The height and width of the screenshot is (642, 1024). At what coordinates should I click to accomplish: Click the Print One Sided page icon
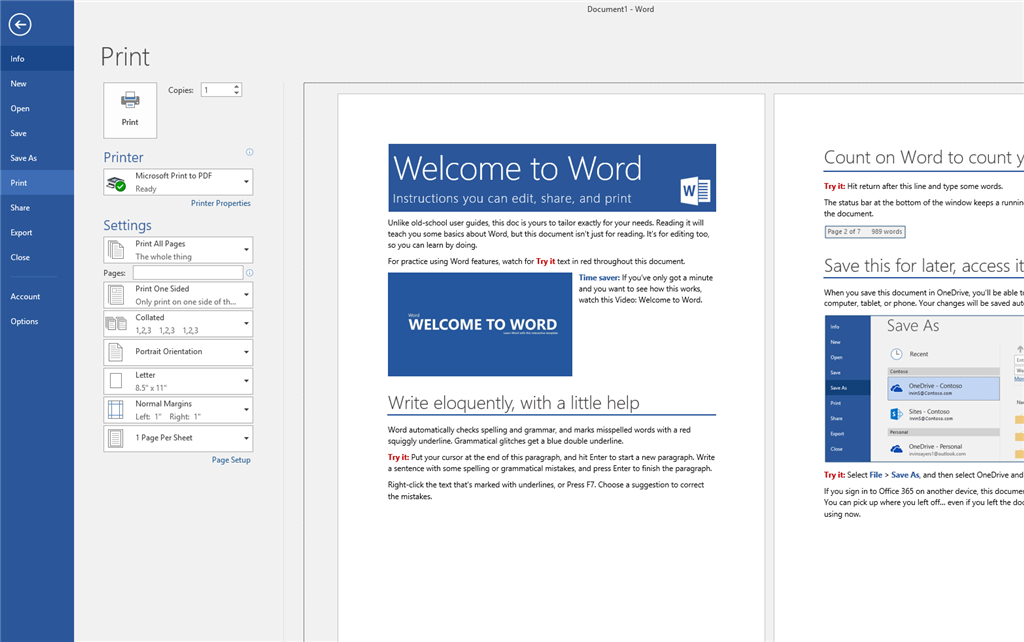point(116,295)
